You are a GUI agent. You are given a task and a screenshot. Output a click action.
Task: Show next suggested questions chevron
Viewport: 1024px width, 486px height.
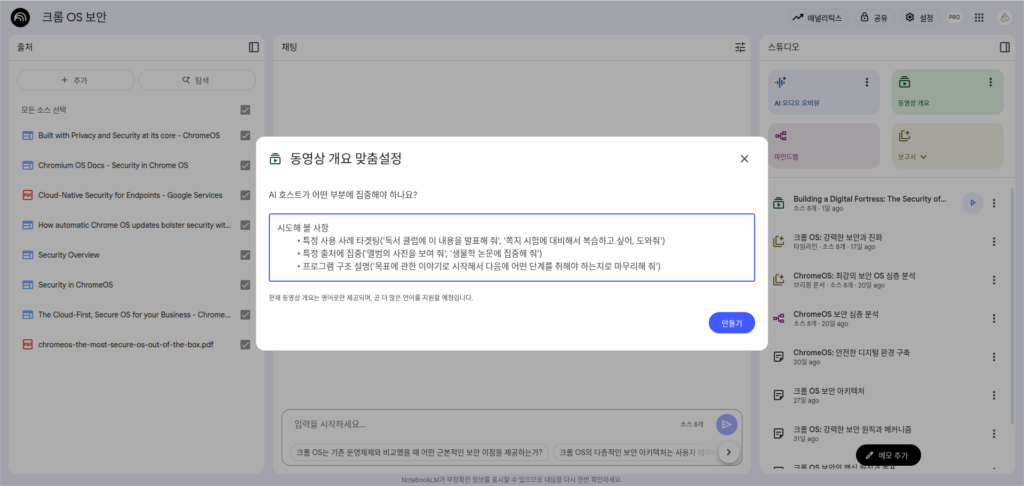[x=728, y=451]
